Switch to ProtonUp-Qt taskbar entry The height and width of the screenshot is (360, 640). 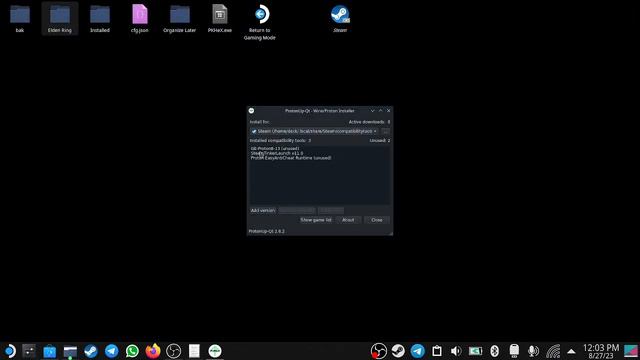[215, 351]
